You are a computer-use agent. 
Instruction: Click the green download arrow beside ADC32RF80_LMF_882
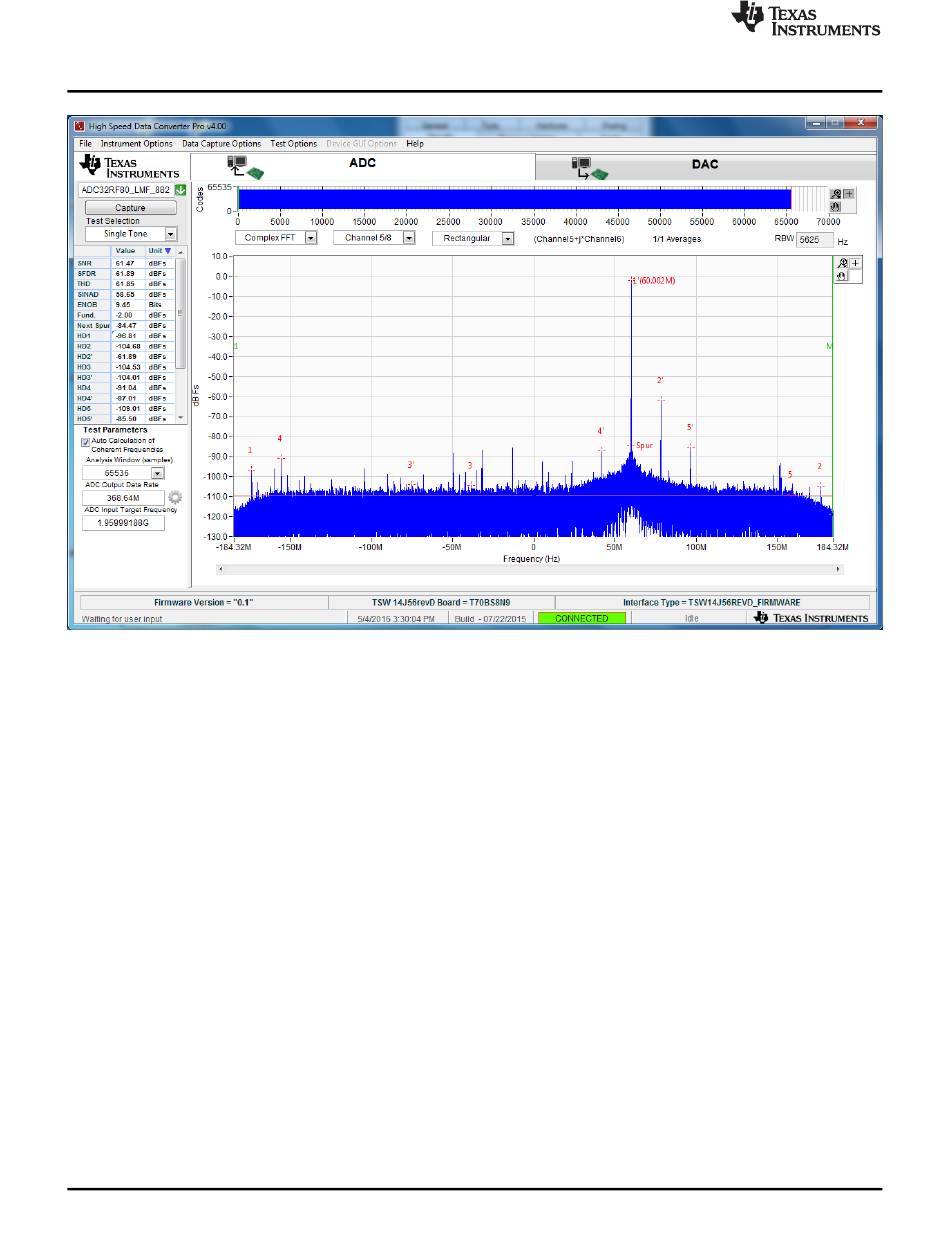coord(180,191)
